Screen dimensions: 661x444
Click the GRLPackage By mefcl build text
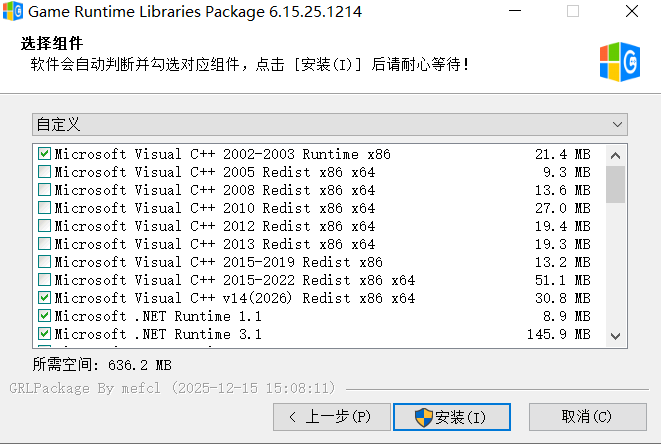click(172, 388)
